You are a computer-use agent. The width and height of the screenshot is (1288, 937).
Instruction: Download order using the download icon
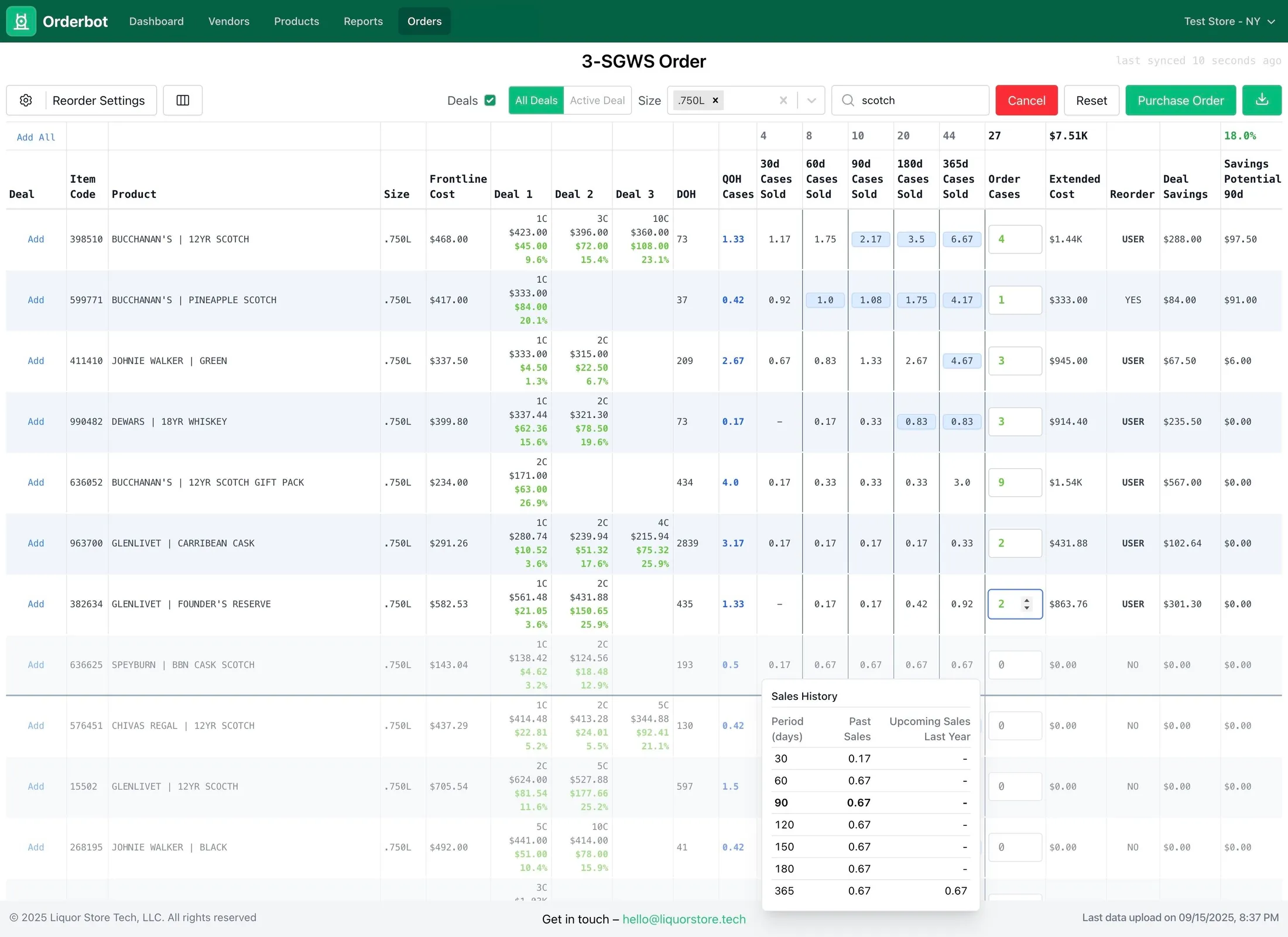1262,100
